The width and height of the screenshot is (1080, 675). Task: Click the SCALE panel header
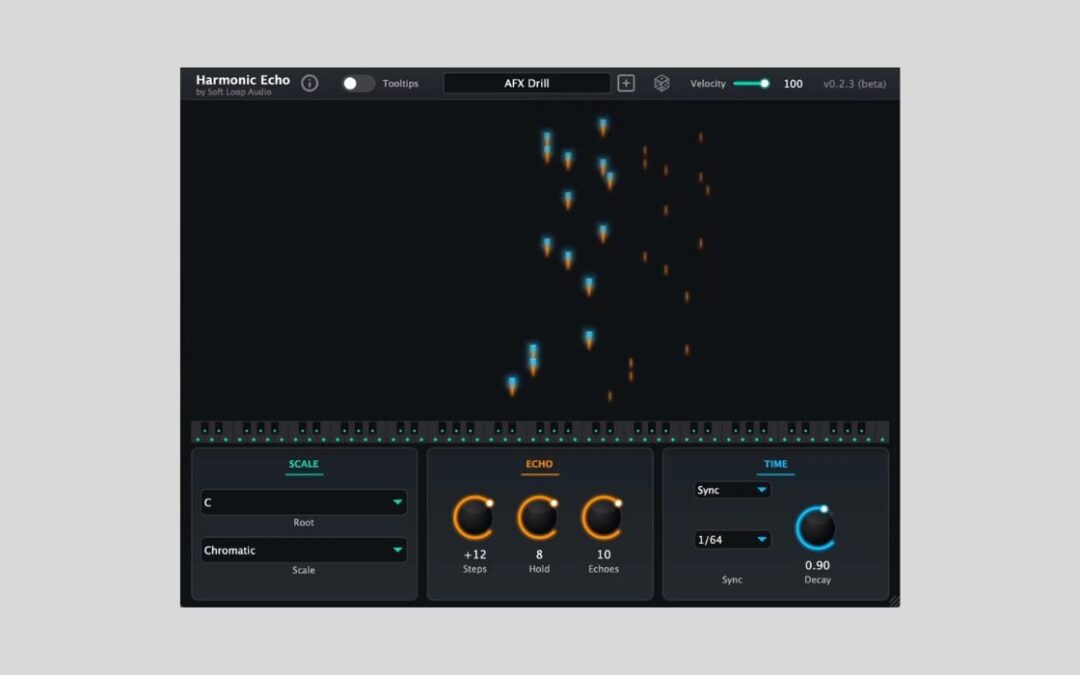click(x=303, y=464)
